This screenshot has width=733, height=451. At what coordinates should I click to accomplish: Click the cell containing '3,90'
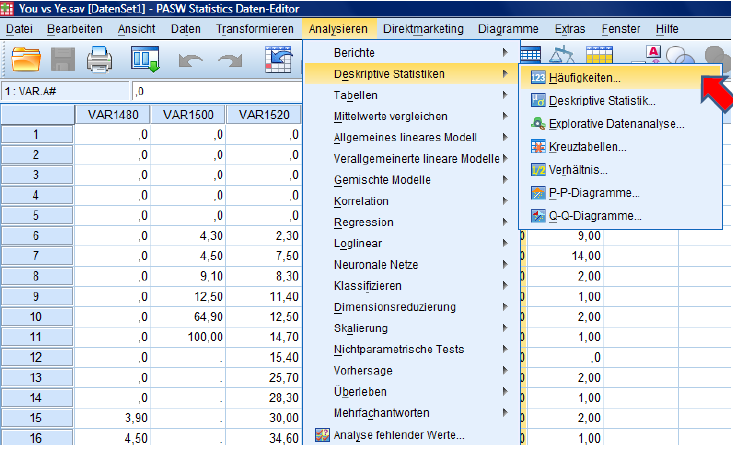[x=113, y=418]
